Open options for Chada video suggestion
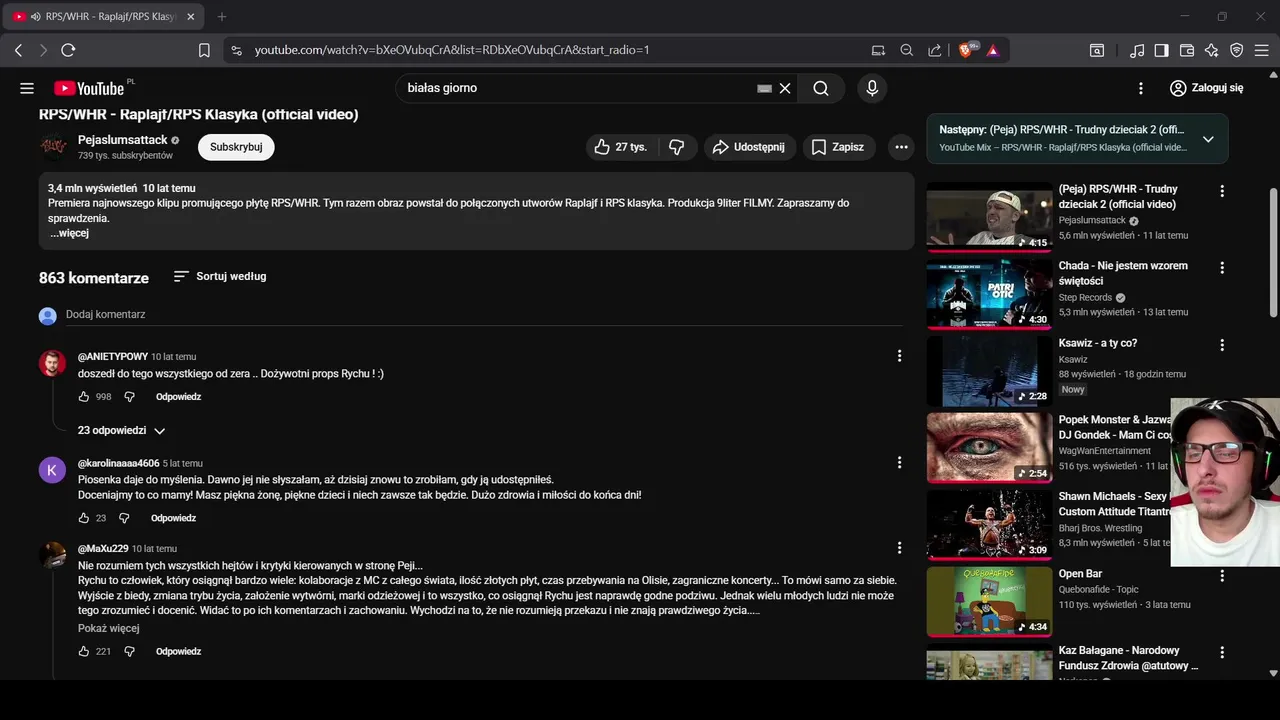 [1221, 268]
